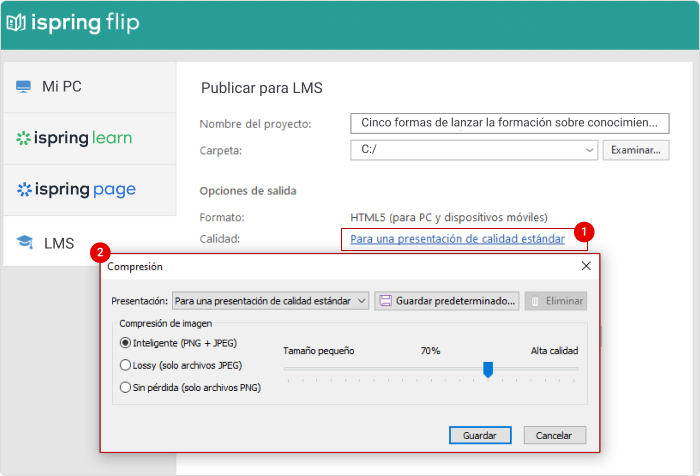Close the Compresión dialog

pos(586,266)
